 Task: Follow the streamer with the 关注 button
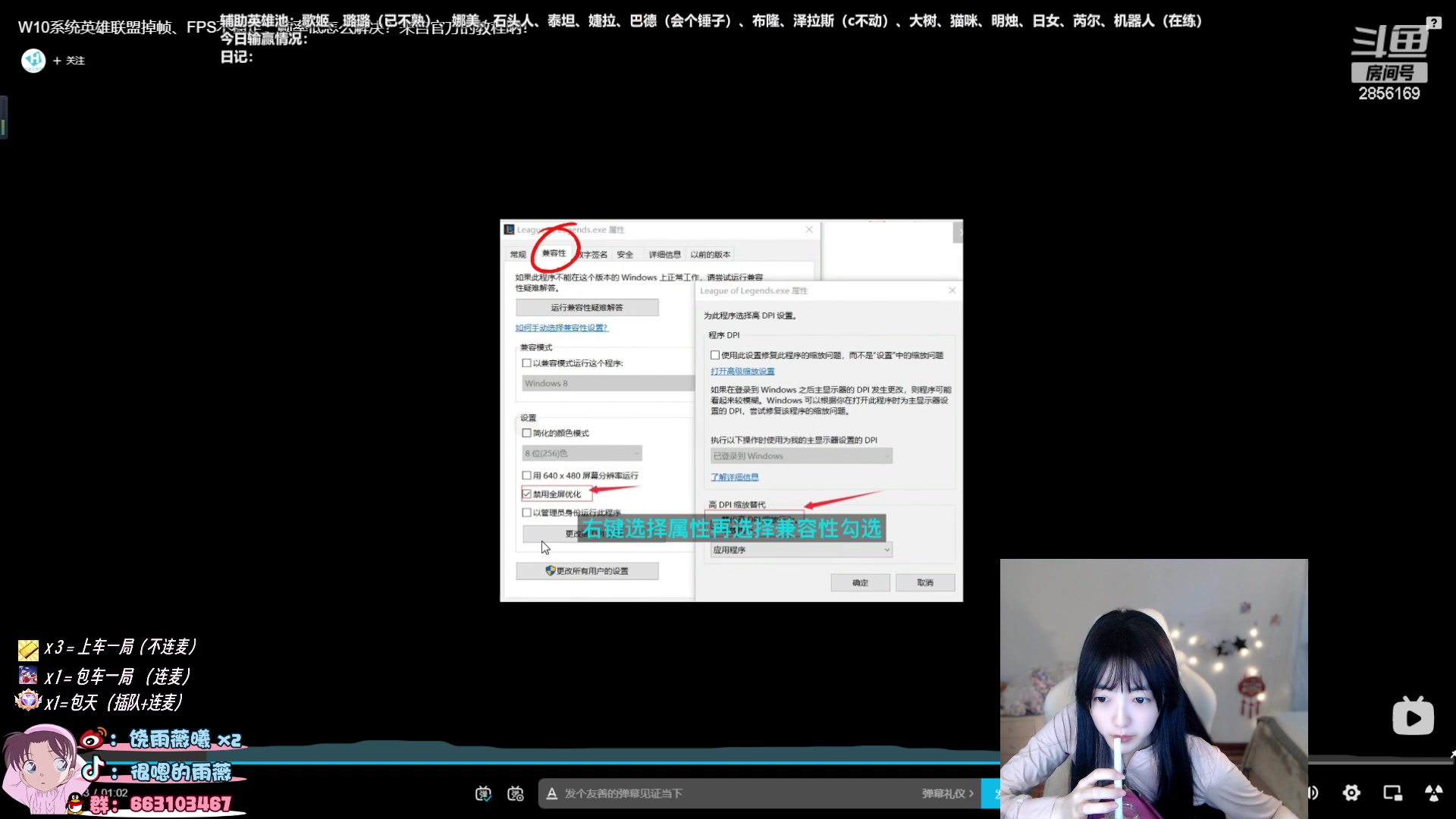point(69,61)
